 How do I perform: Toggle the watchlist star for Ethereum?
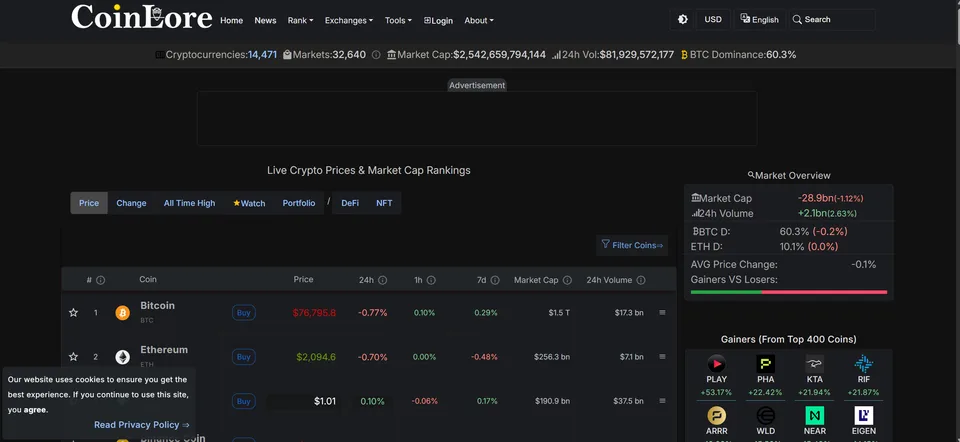(73, 357)
